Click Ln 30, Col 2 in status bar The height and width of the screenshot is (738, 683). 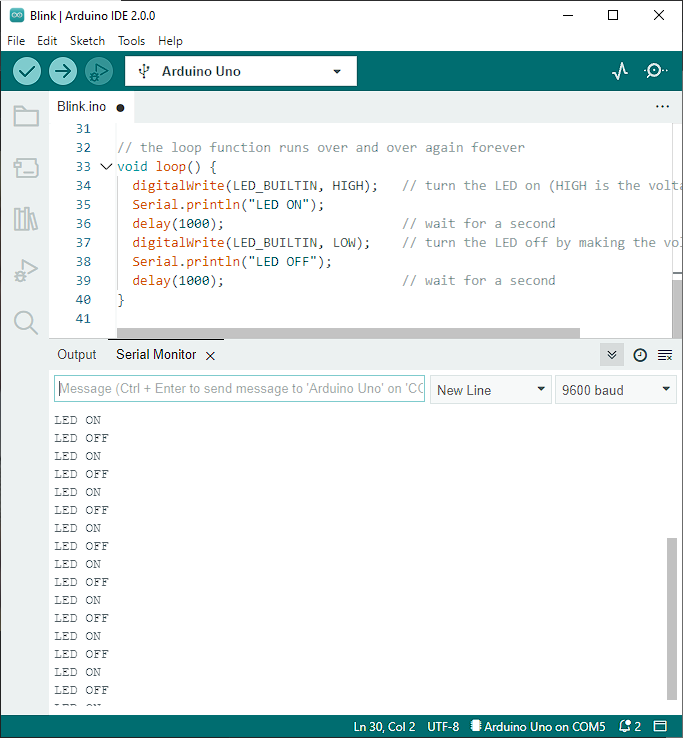click(384, 727)
